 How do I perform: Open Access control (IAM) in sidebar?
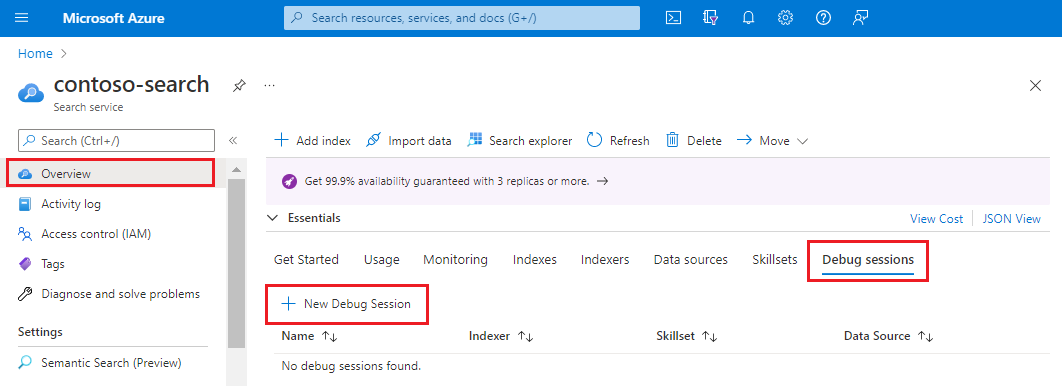click(x=95, y=234)
